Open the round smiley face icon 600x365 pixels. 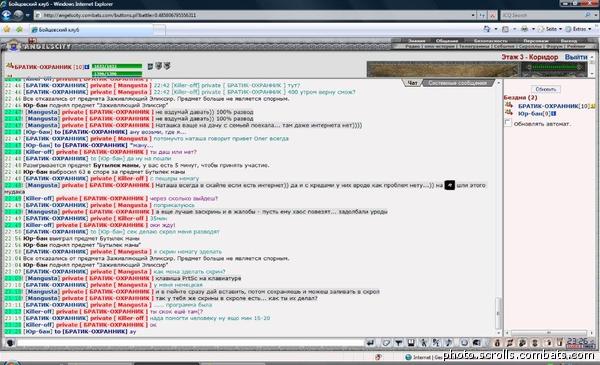coord(464,342)
